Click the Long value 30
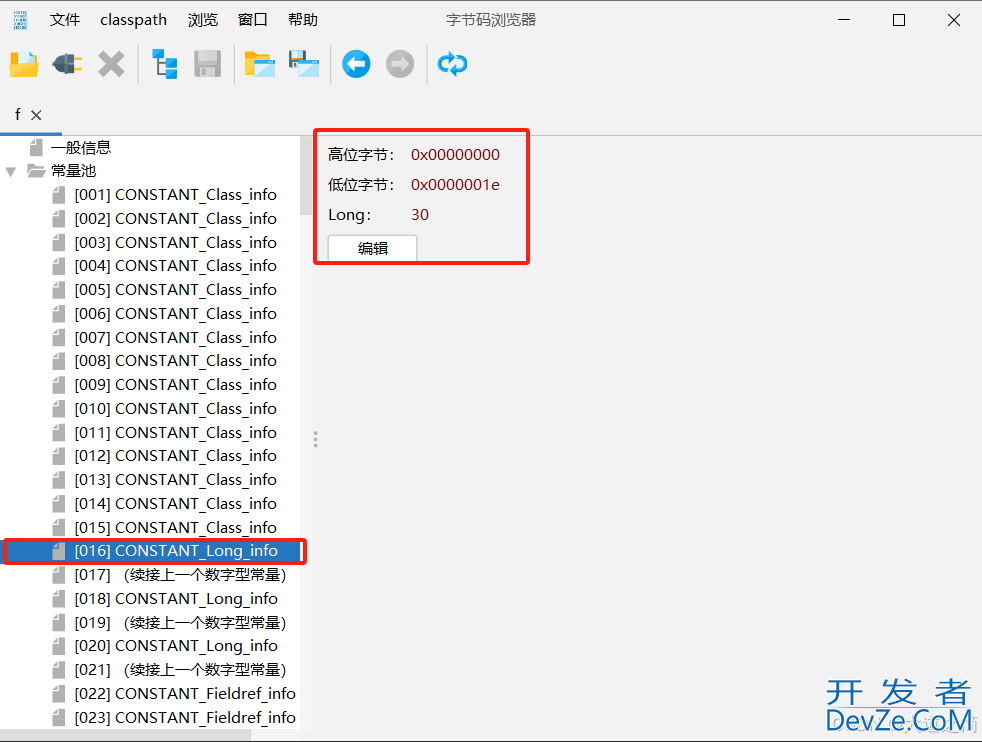 420,215
